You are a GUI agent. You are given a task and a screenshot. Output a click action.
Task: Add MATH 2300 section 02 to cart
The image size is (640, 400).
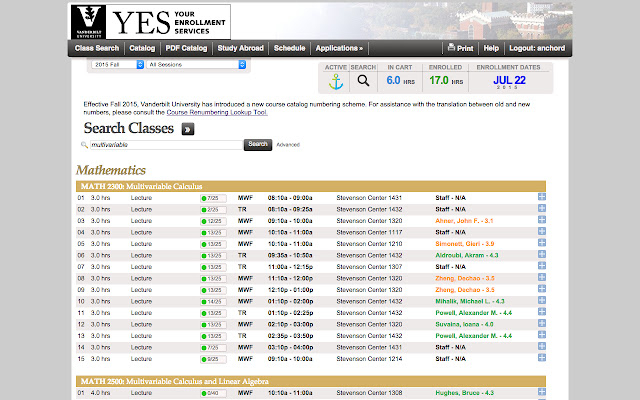pyautogui.click(x=542, y=208)
